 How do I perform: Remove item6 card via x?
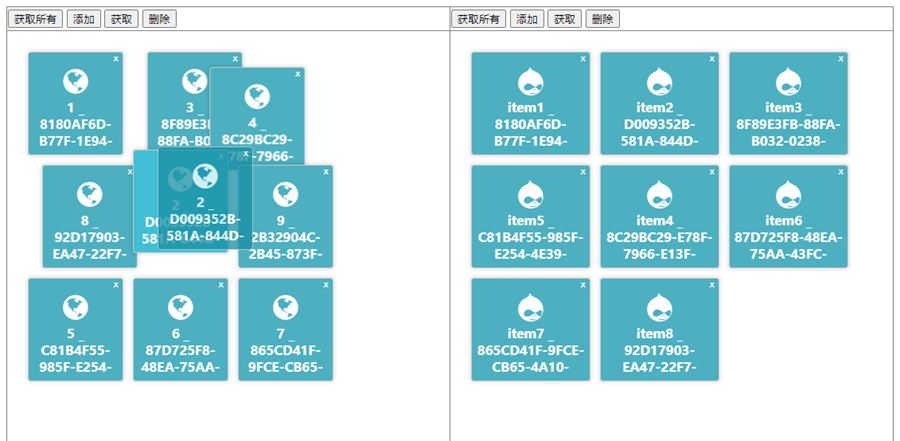coord(841,172)
